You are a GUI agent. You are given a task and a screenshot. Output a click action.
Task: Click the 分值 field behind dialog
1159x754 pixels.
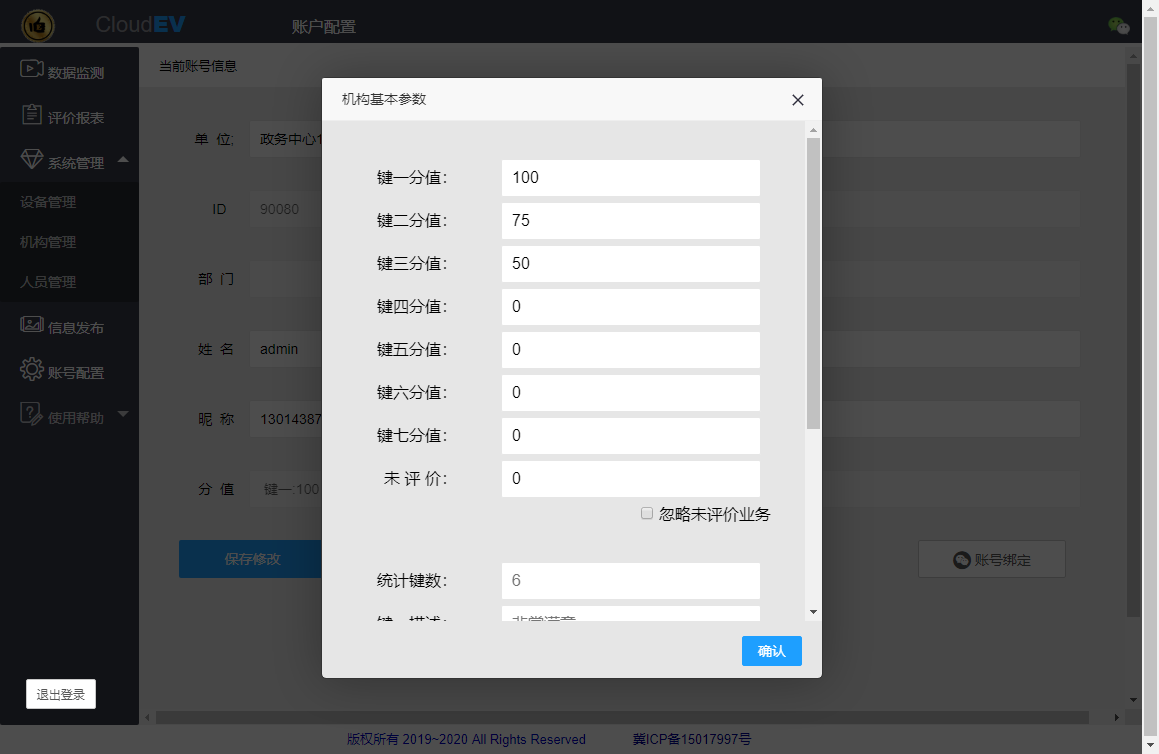click(286, 489)
